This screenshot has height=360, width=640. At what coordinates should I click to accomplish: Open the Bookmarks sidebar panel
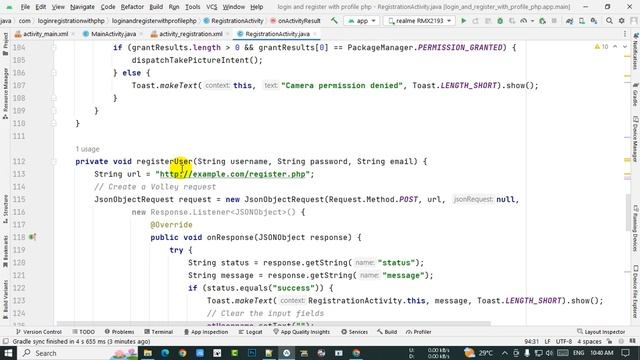[5, 251]
